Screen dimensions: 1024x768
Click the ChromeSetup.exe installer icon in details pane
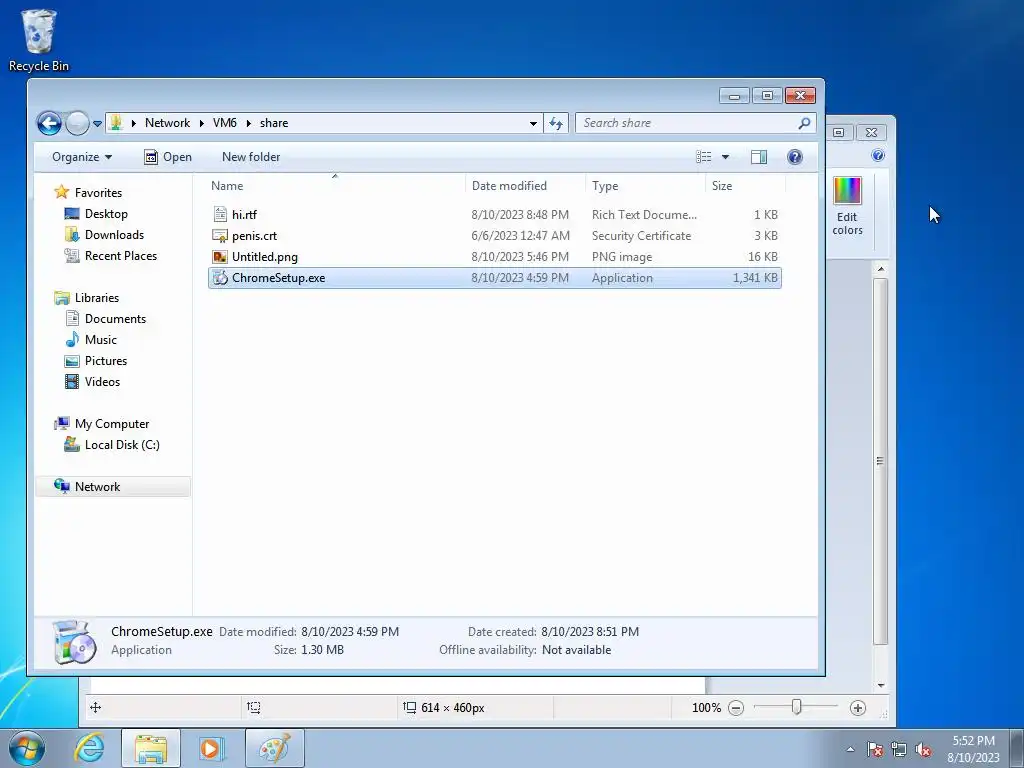(x=74, y=642)
